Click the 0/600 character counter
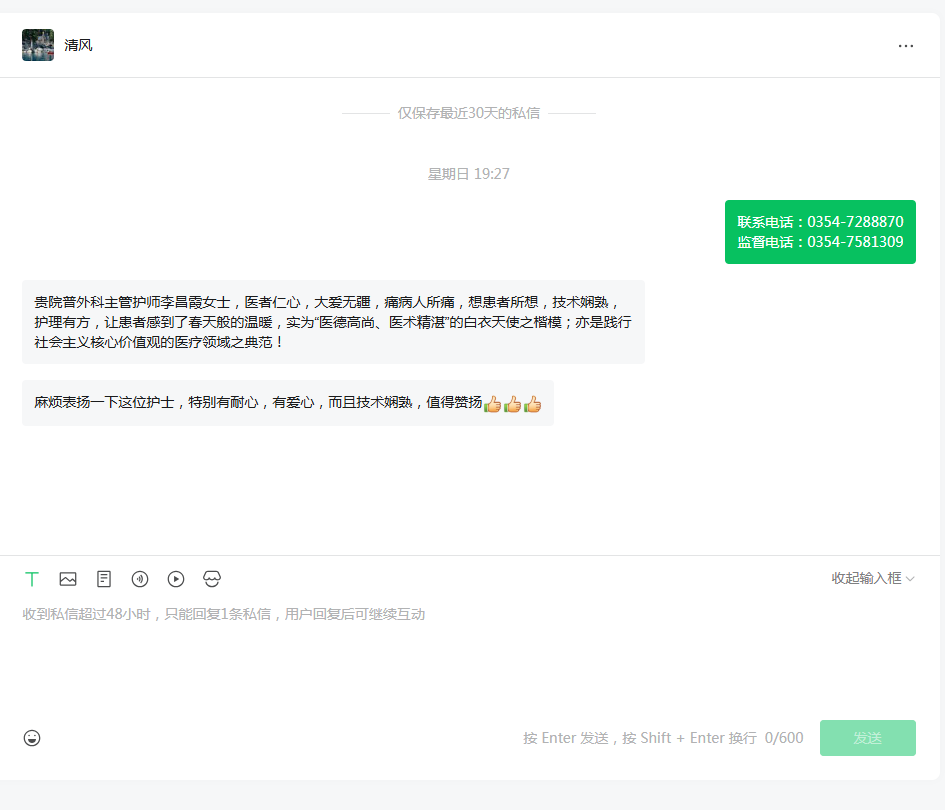945x810 pixels. 784,738
